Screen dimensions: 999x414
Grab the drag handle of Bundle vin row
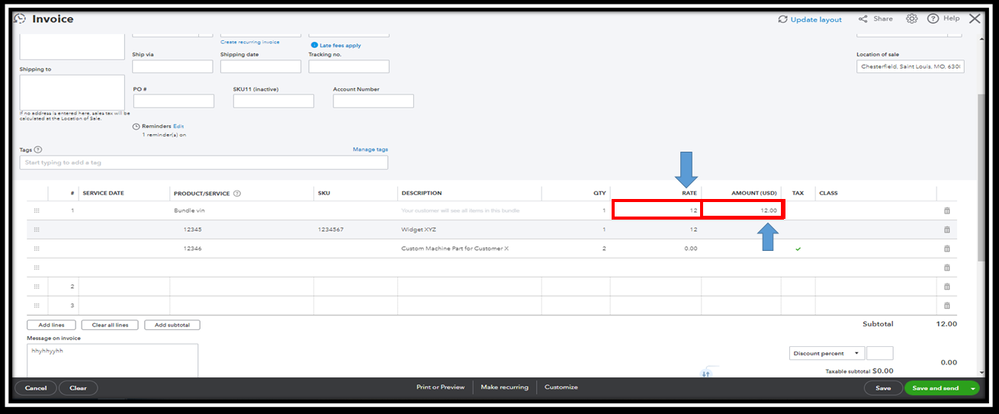tap(36, 210)
